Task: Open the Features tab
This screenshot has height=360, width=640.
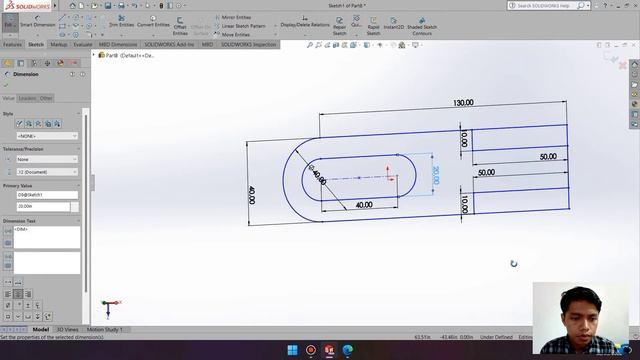Action: point(12,44)
